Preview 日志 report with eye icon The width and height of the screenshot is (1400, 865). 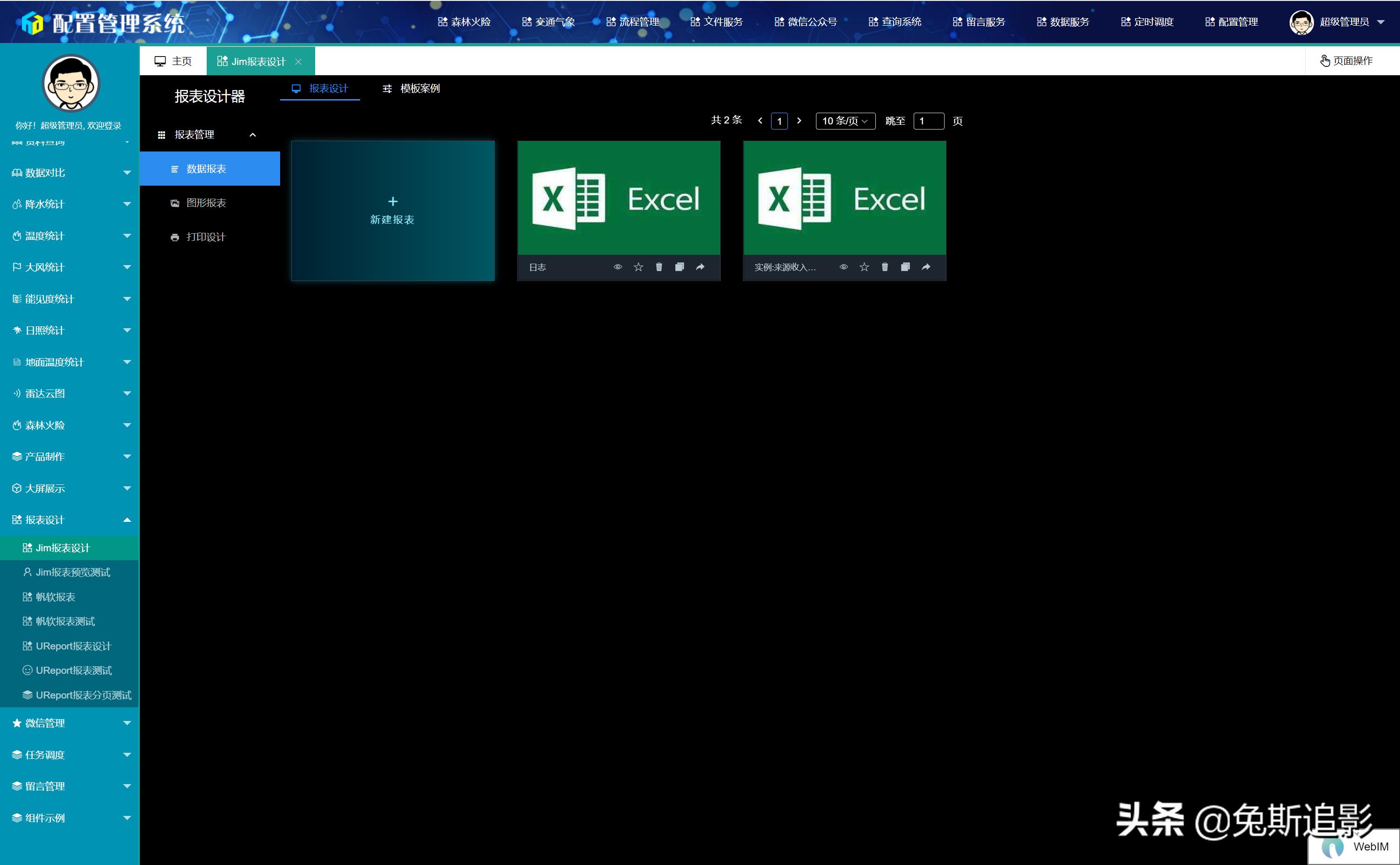(x=618, y=267)
